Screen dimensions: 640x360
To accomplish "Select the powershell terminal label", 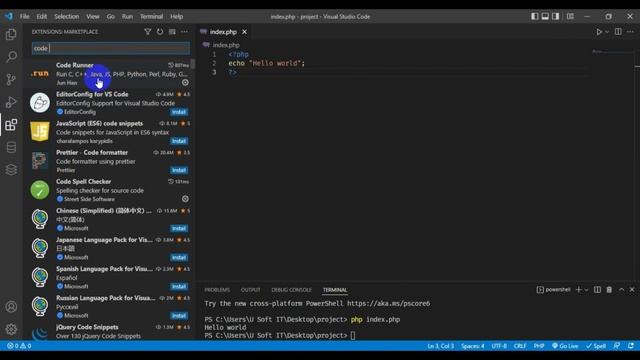I will [x=553, y=290].
